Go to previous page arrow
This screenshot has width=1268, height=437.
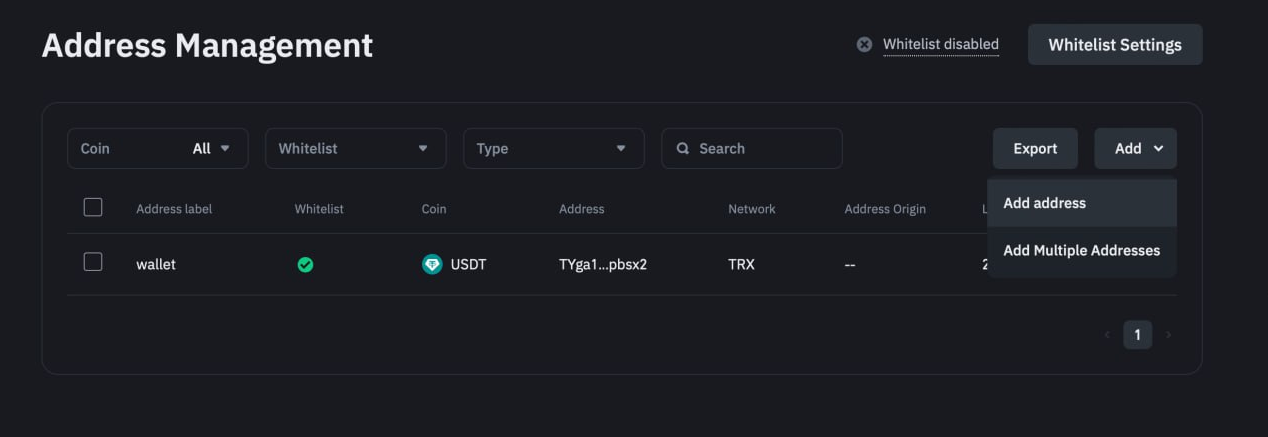click(1107, 335)
